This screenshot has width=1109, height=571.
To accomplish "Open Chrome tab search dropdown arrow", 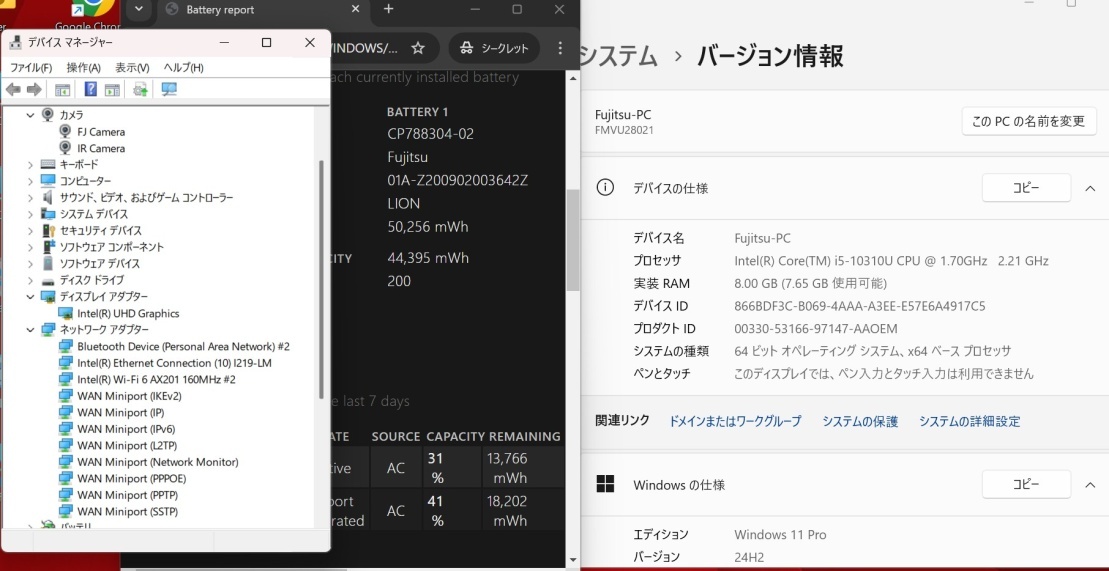I will coord(139,9).
